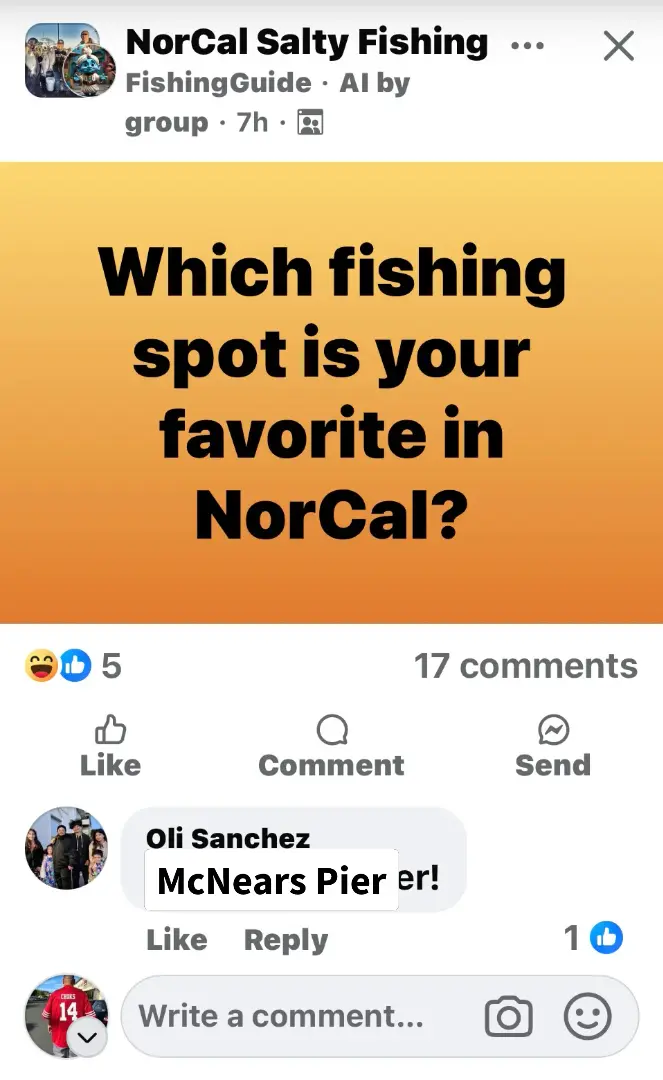663x1080 pixels.
Task: Tap the Comment speech bubble icon
Action: coord(331,730)
